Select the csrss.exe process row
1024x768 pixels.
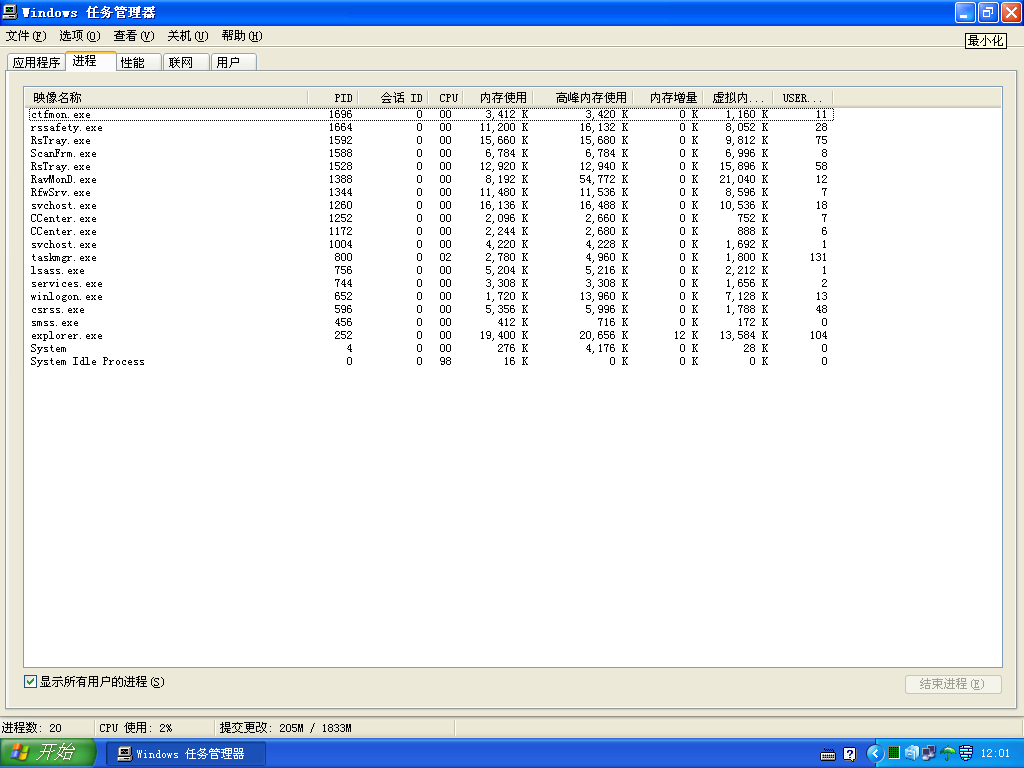point(431,310)
